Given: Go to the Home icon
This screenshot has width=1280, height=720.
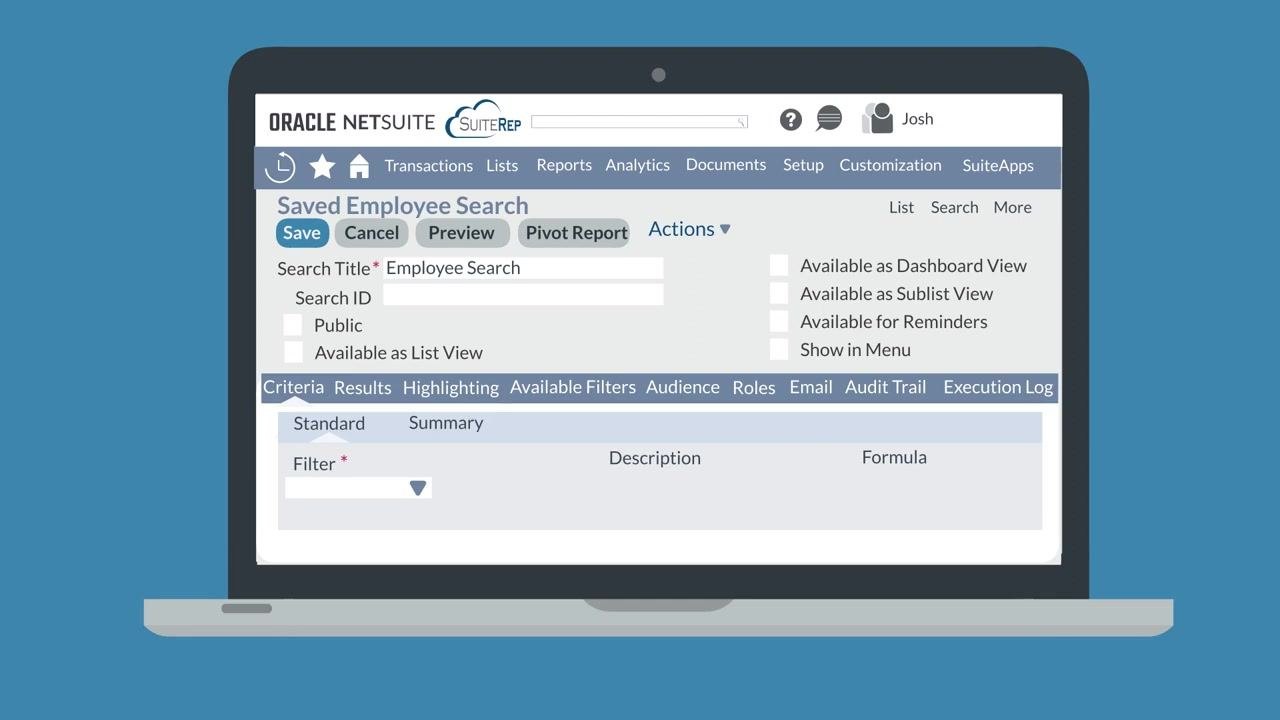Looking at the screenshot, I should [359, 166].
